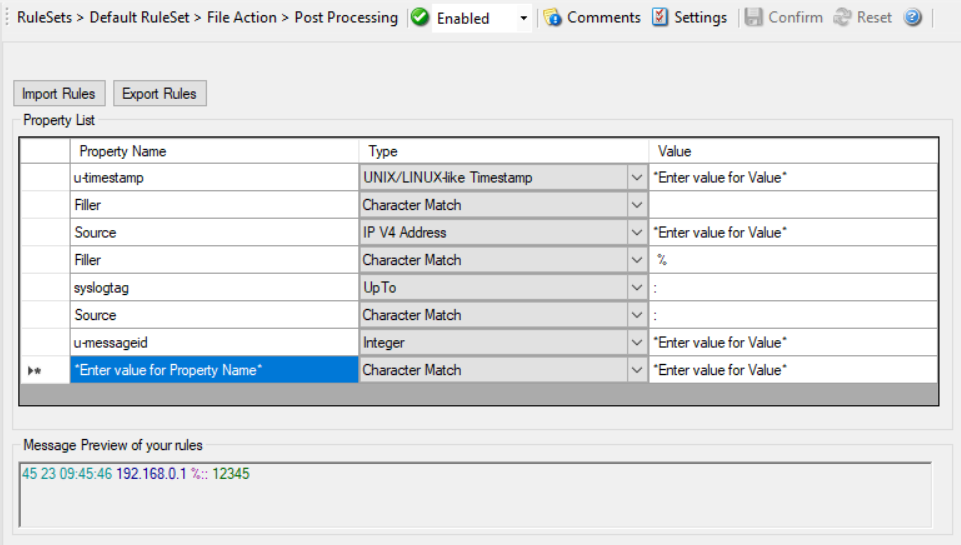The image size is (961, 545).
Task: Click the green Enabled checkmark icon
Action: coord(420,18)
